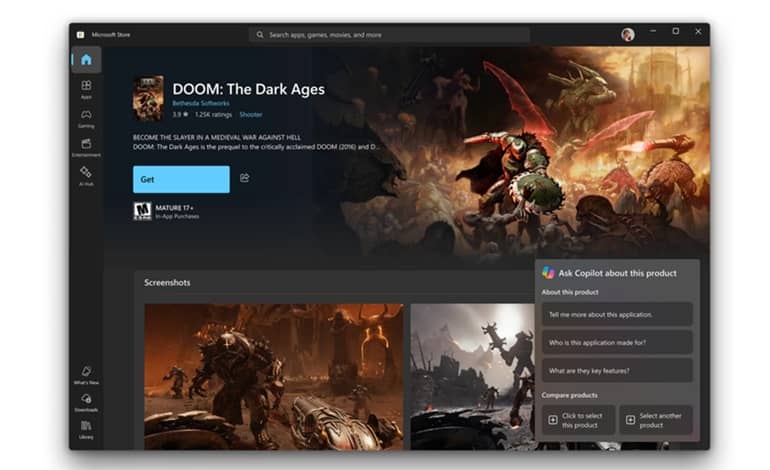This screenshot has width=770, height=470.
Task: Open the Shooter category link
Action: [251, 114]
